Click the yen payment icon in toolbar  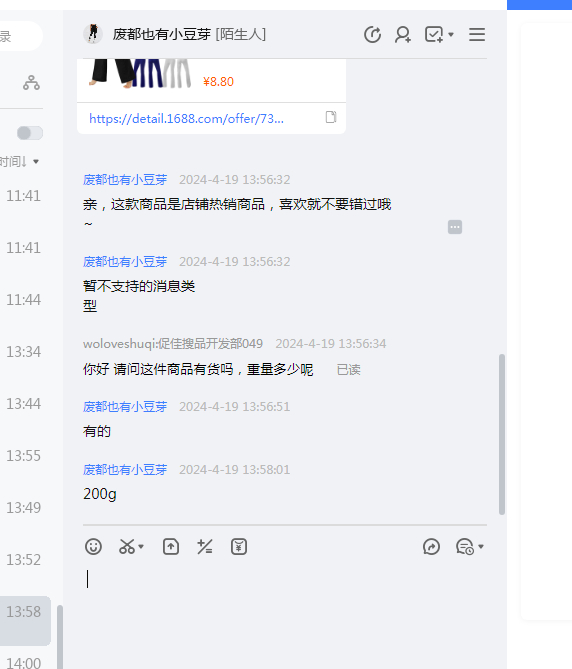(239, 547)
